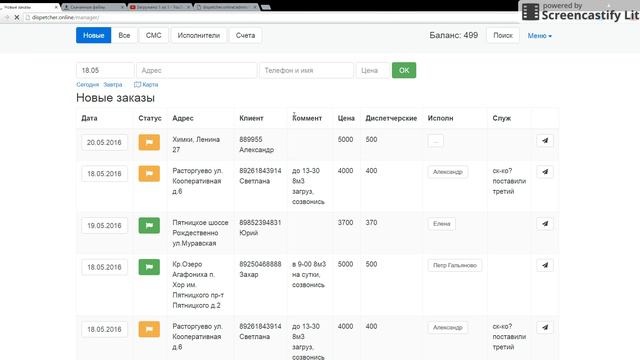Click the dispatcher fee 370
This screenshot has height=360, width=640.
pyautogui.click(x=371, y=222)
